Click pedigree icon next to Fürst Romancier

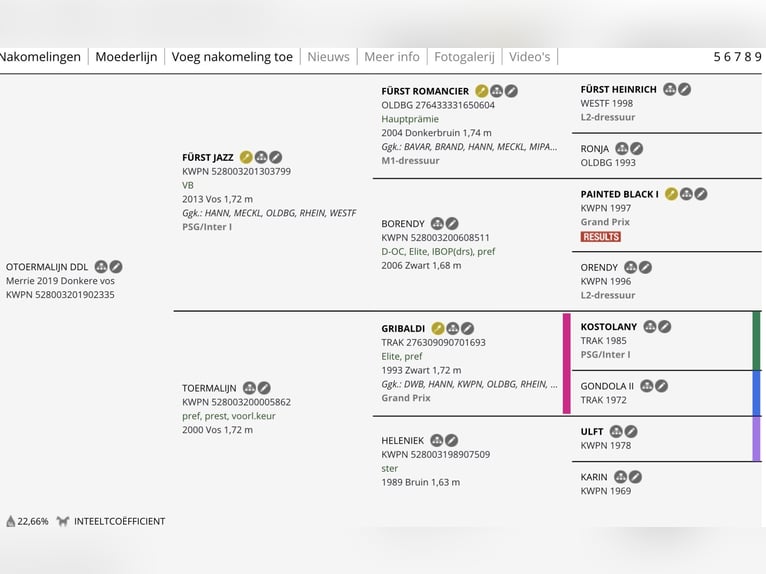pos(496,91)
